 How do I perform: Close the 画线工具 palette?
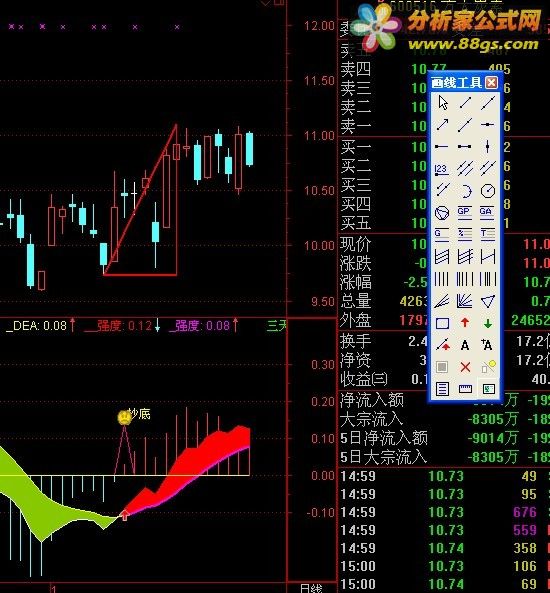491,82
